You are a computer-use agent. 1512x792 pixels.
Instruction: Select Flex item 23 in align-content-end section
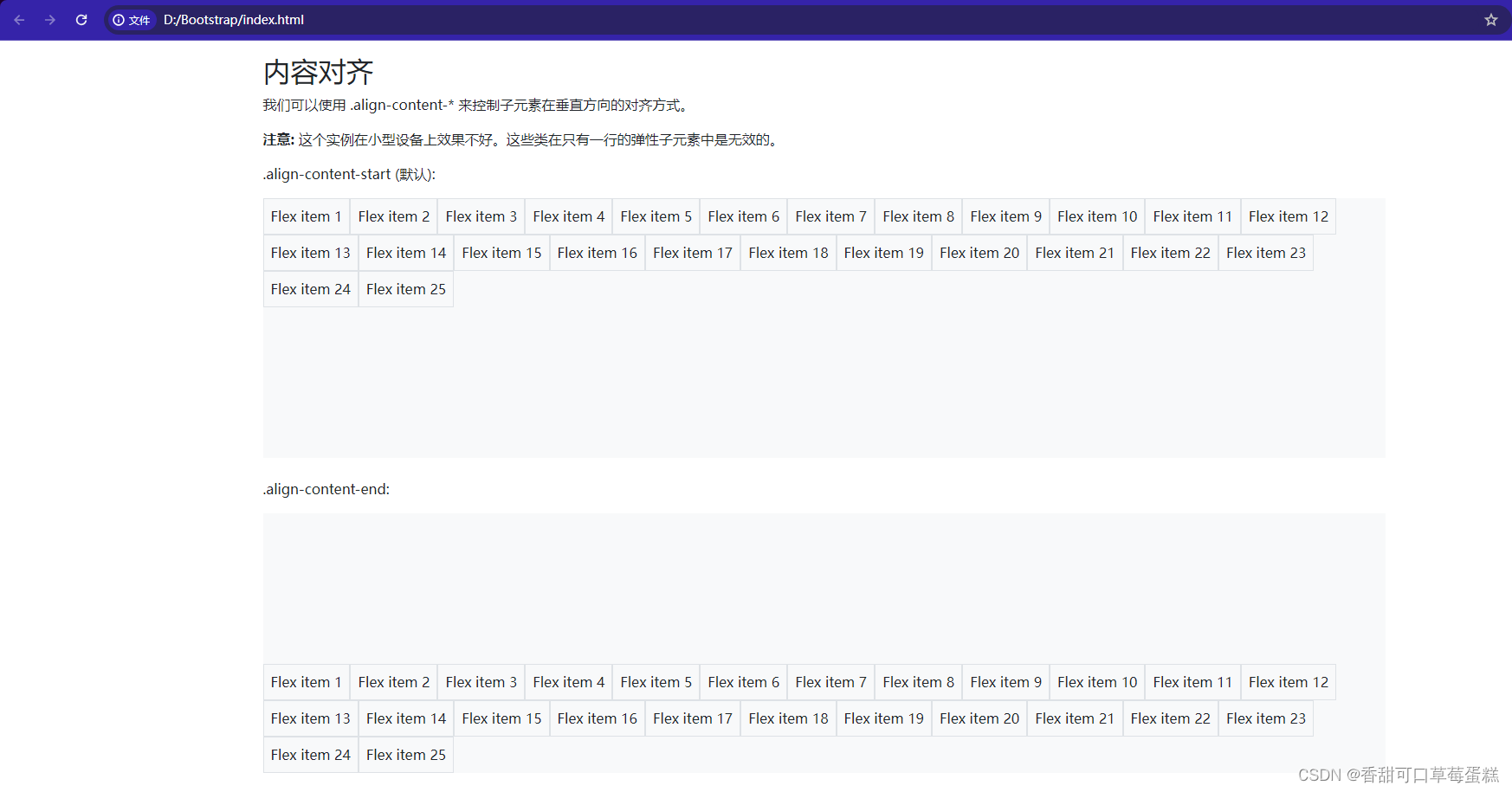coord(1265,718)
